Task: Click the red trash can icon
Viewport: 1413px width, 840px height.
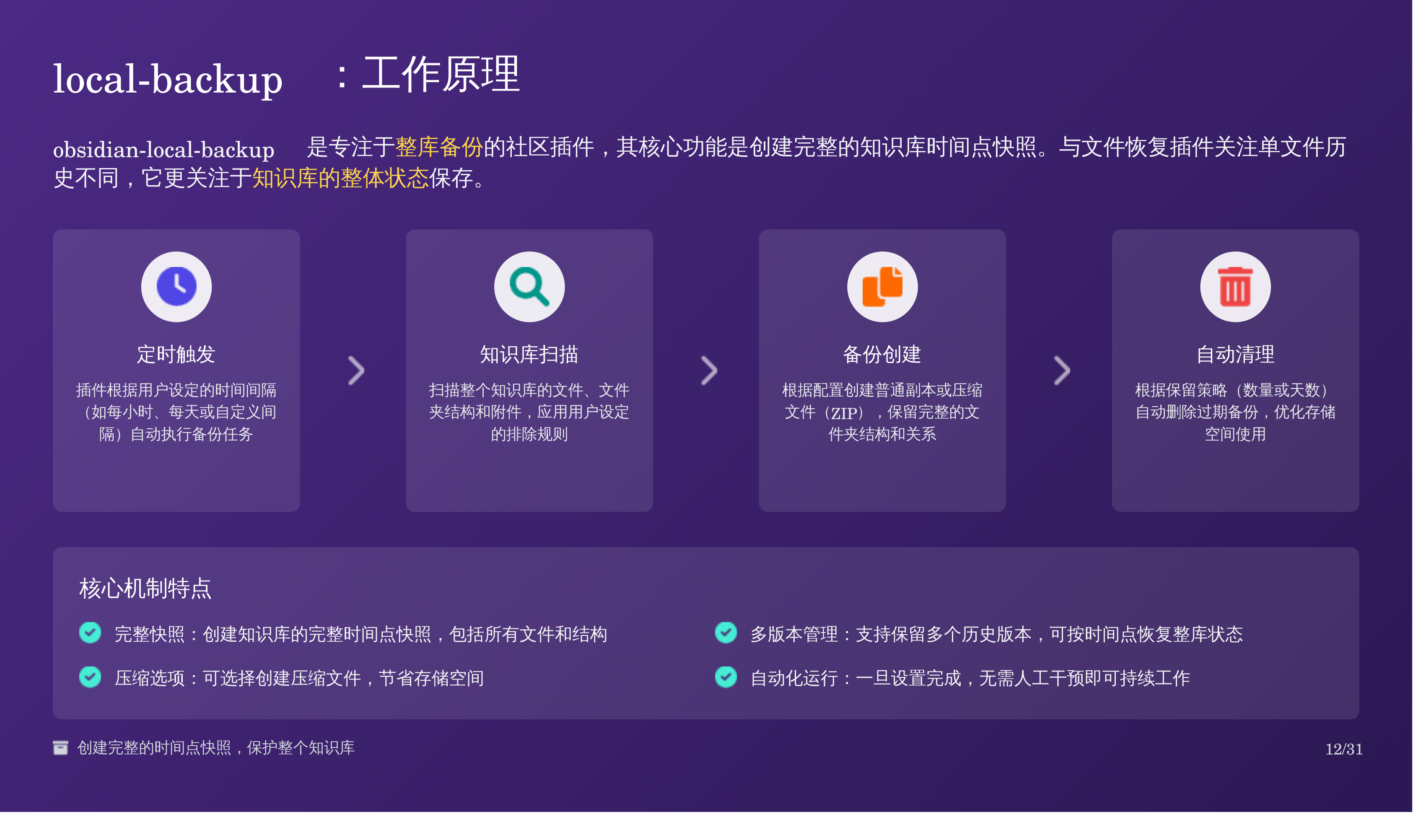Action: [1235, 286]
